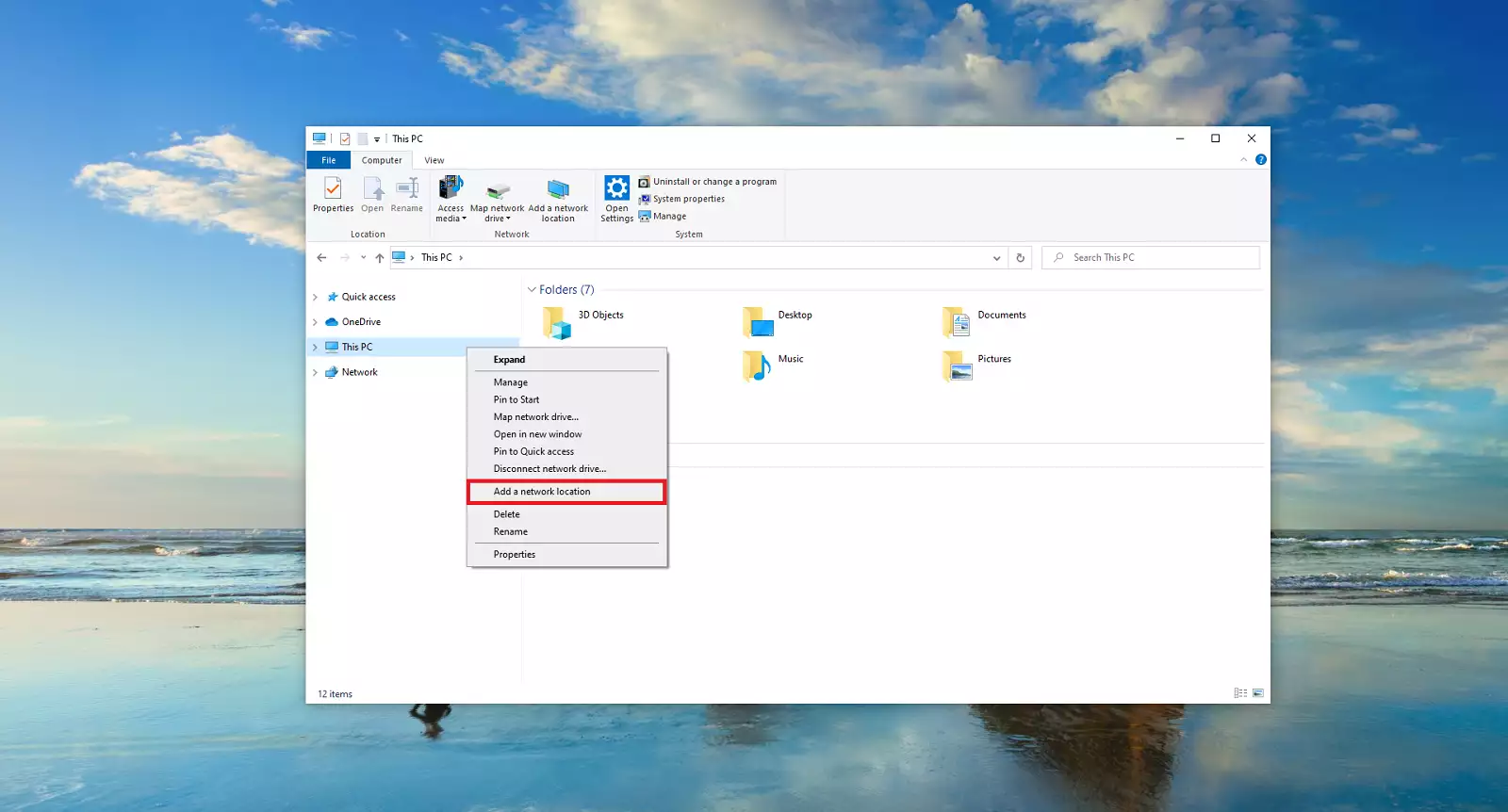
Task: Expand the Network tree node
Action: [x=315, y=372]
